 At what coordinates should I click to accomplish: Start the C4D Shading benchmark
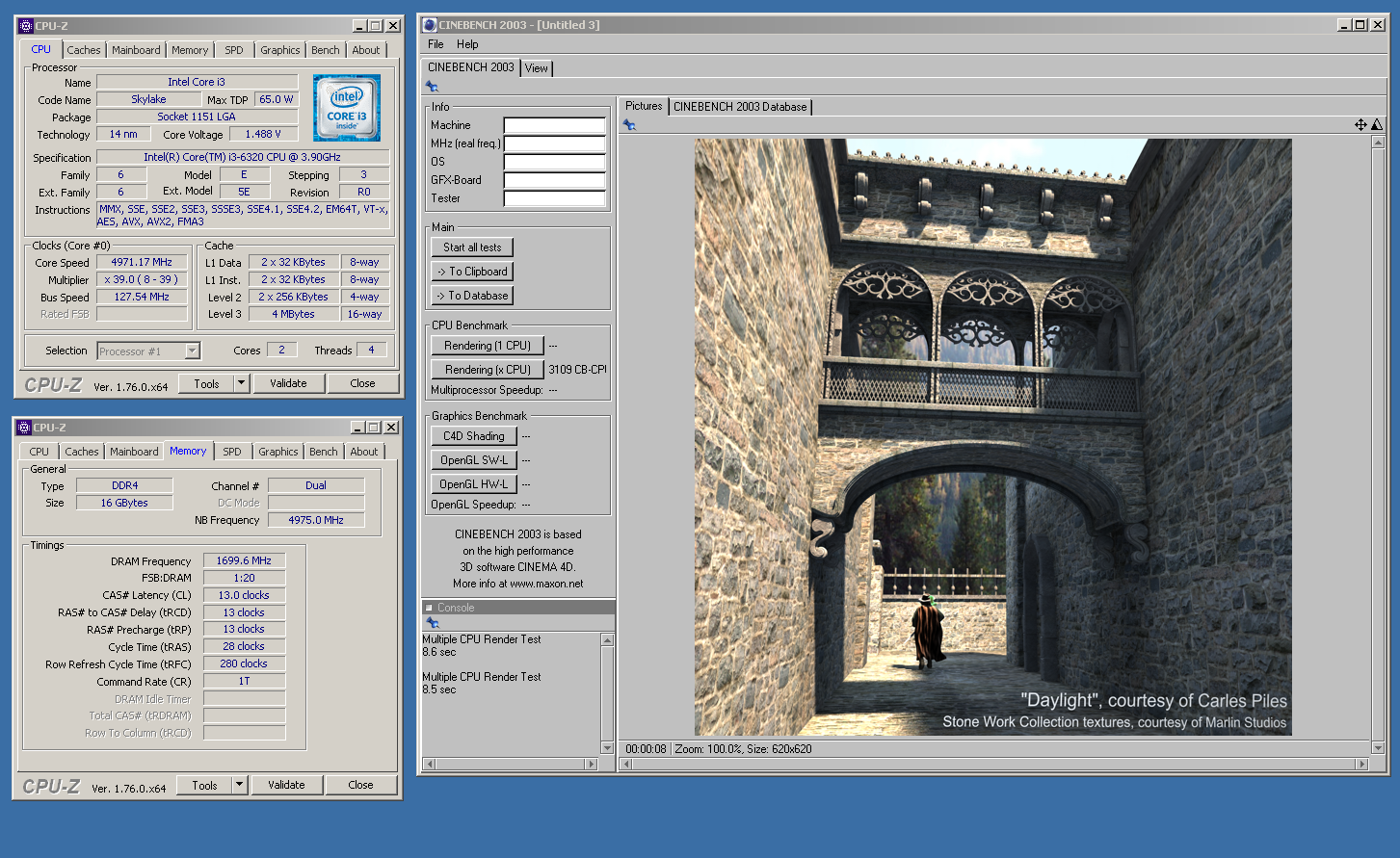474,436
